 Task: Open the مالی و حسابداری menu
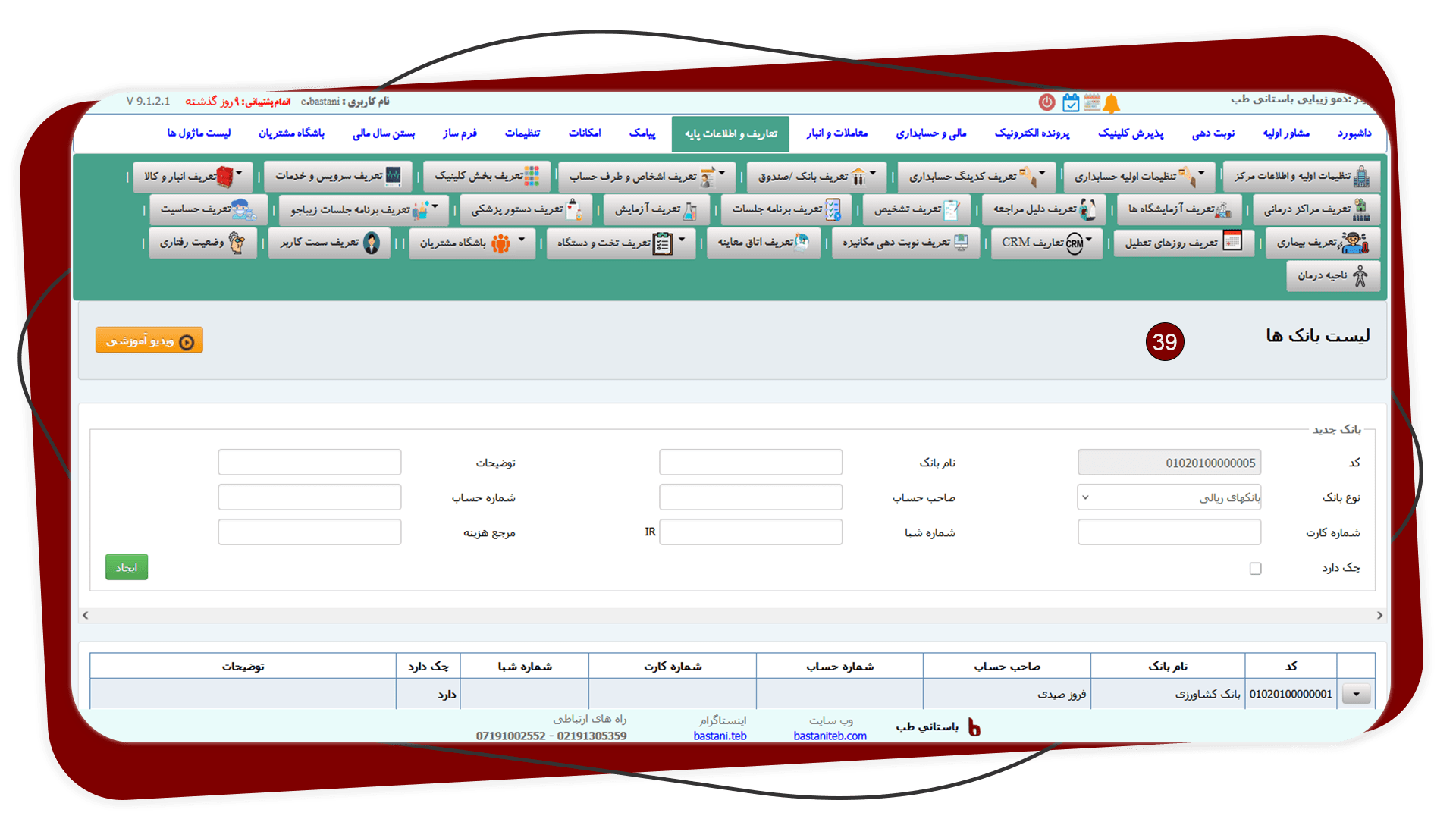pyautogui.click(x=931, y=133)
